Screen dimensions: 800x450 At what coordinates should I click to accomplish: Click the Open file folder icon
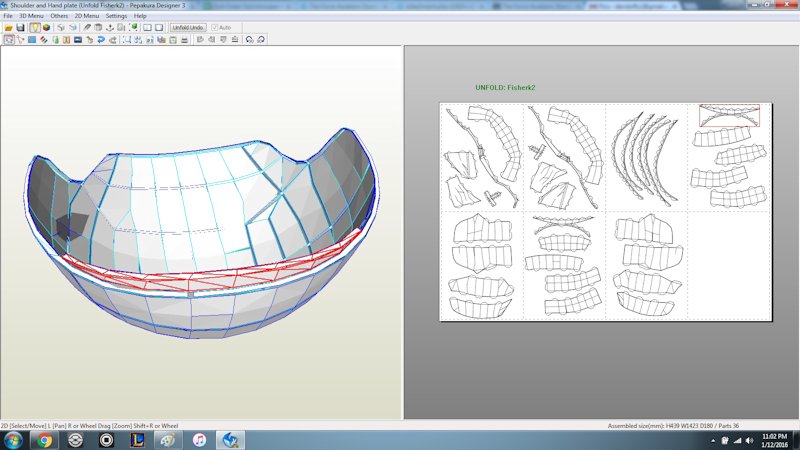[x=8, y=28]
